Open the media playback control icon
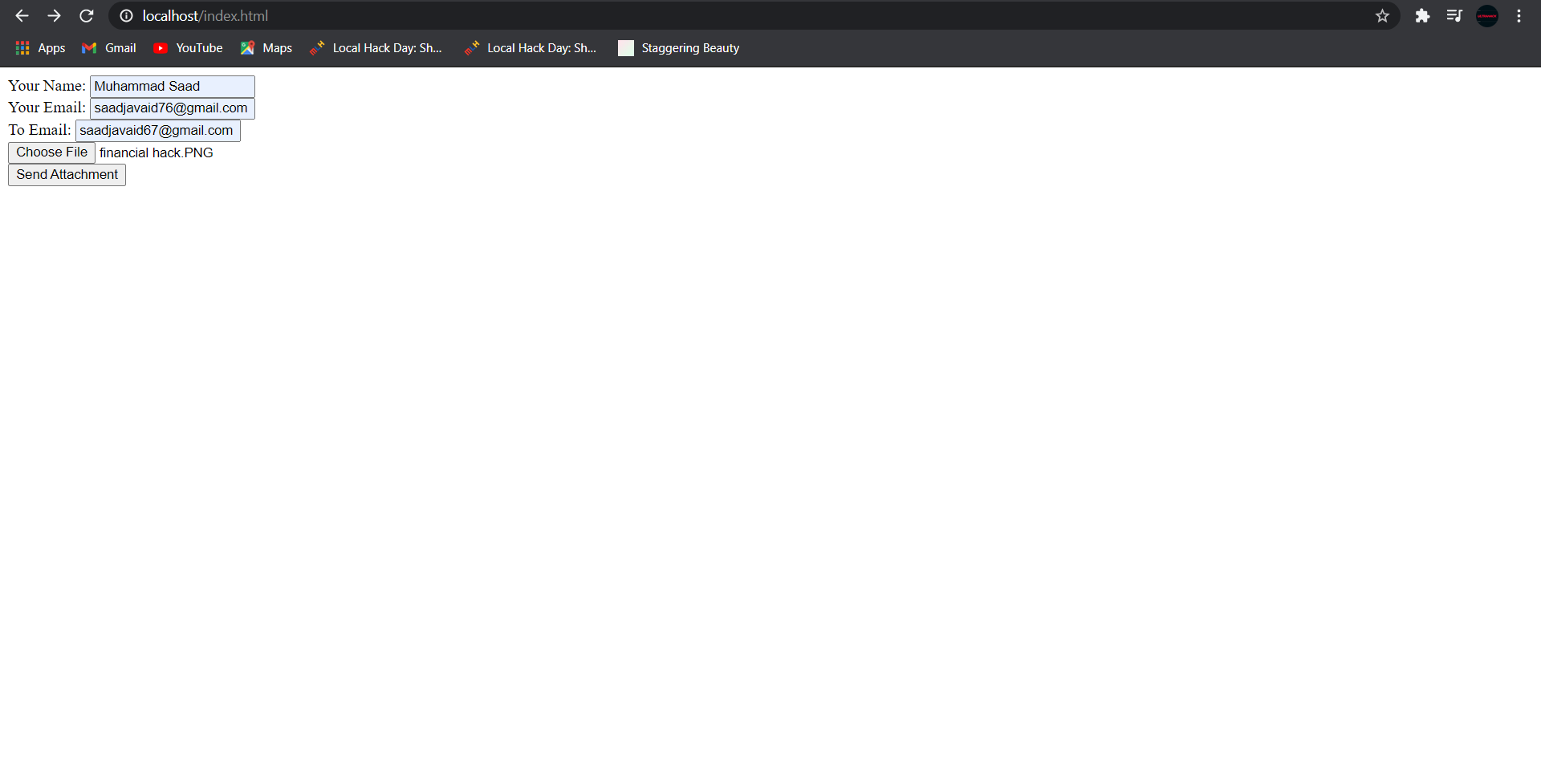Viewport: 1541px width, 784px height. [1454, 15]
